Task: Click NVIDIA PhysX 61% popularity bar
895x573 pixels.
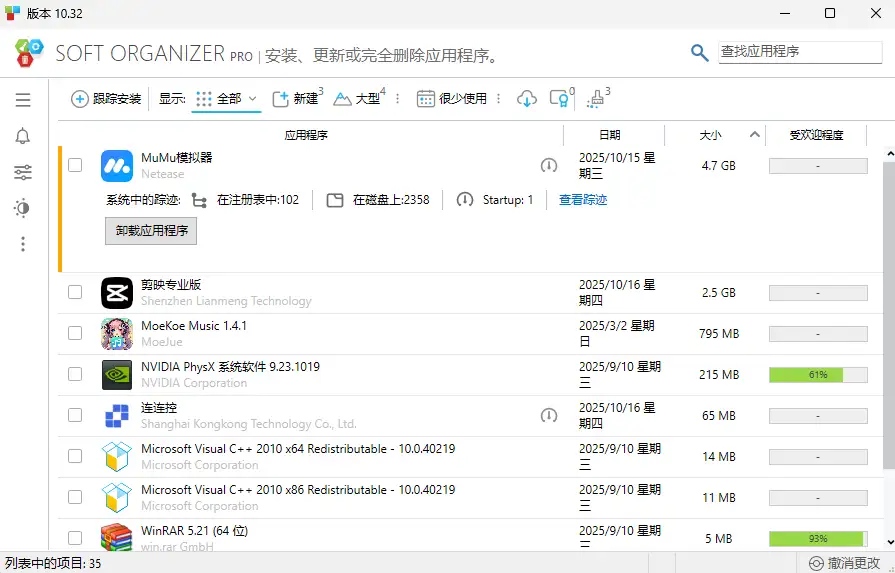Action: click(818, 375)
